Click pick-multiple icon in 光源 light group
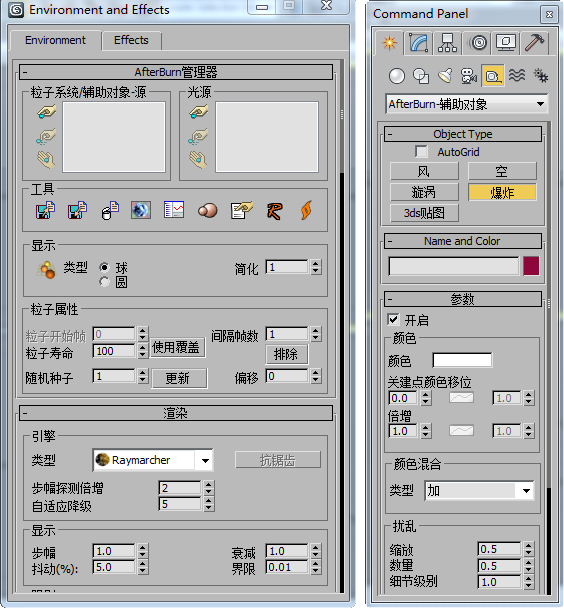 (x=199, y=136)
